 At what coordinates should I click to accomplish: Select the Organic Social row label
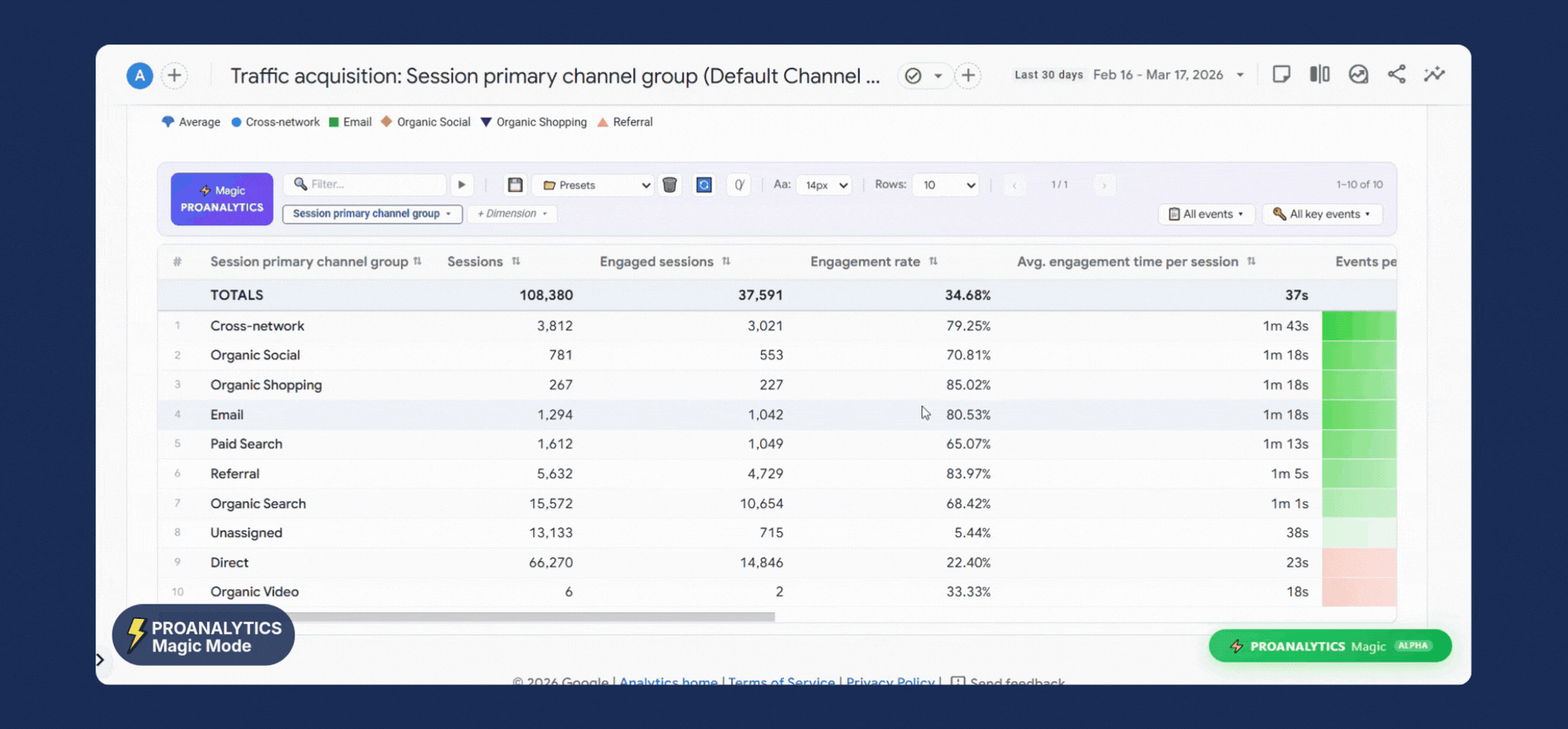coord(255,355)
